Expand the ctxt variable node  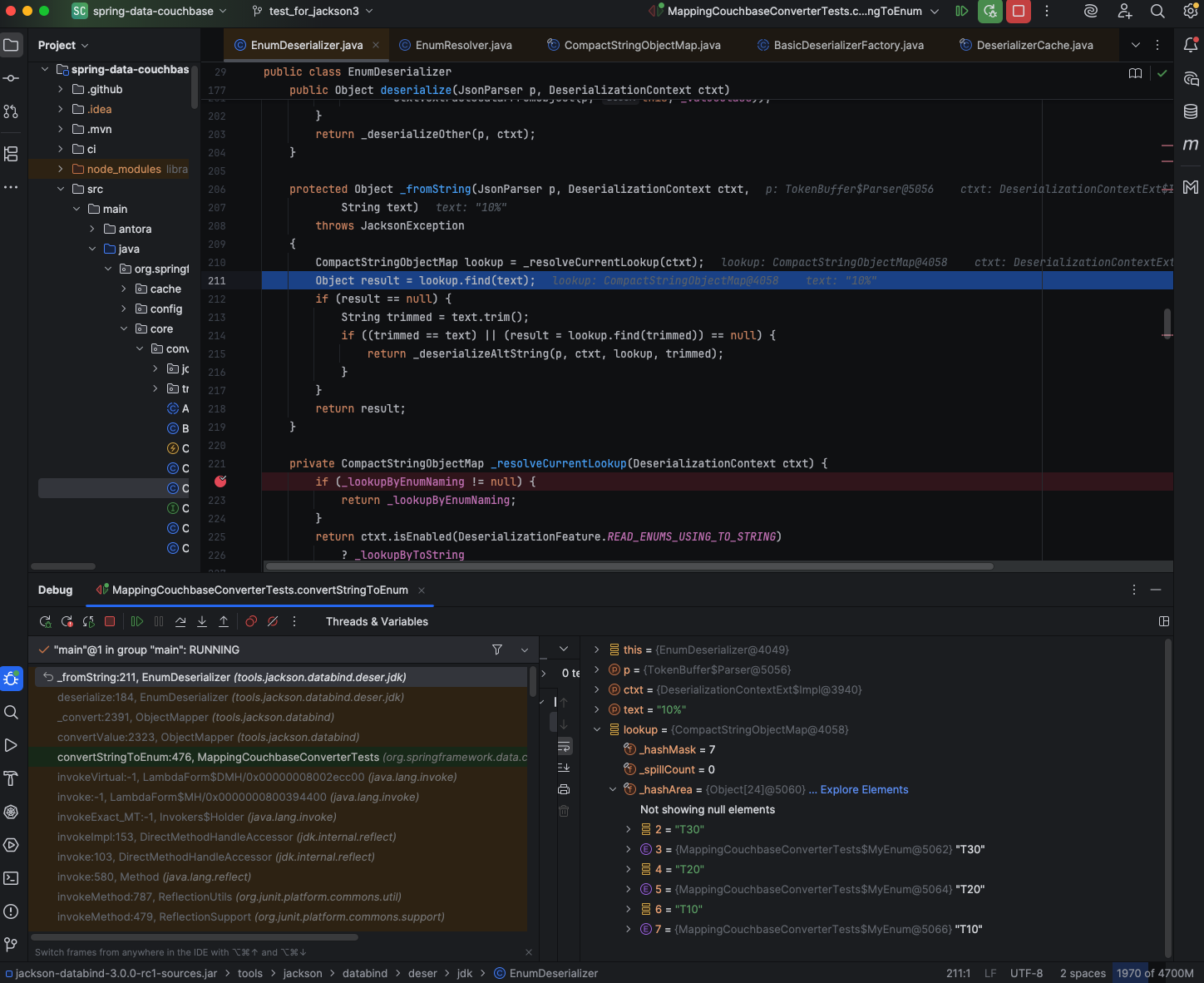click(x=597, y=689)
